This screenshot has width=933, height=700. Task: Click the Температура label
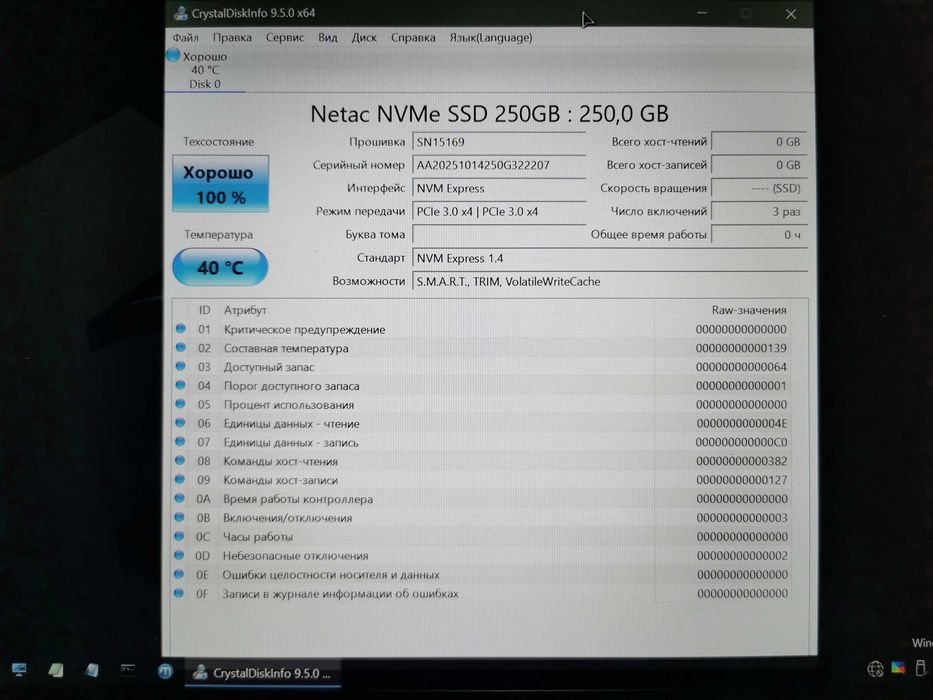[218, 235]
